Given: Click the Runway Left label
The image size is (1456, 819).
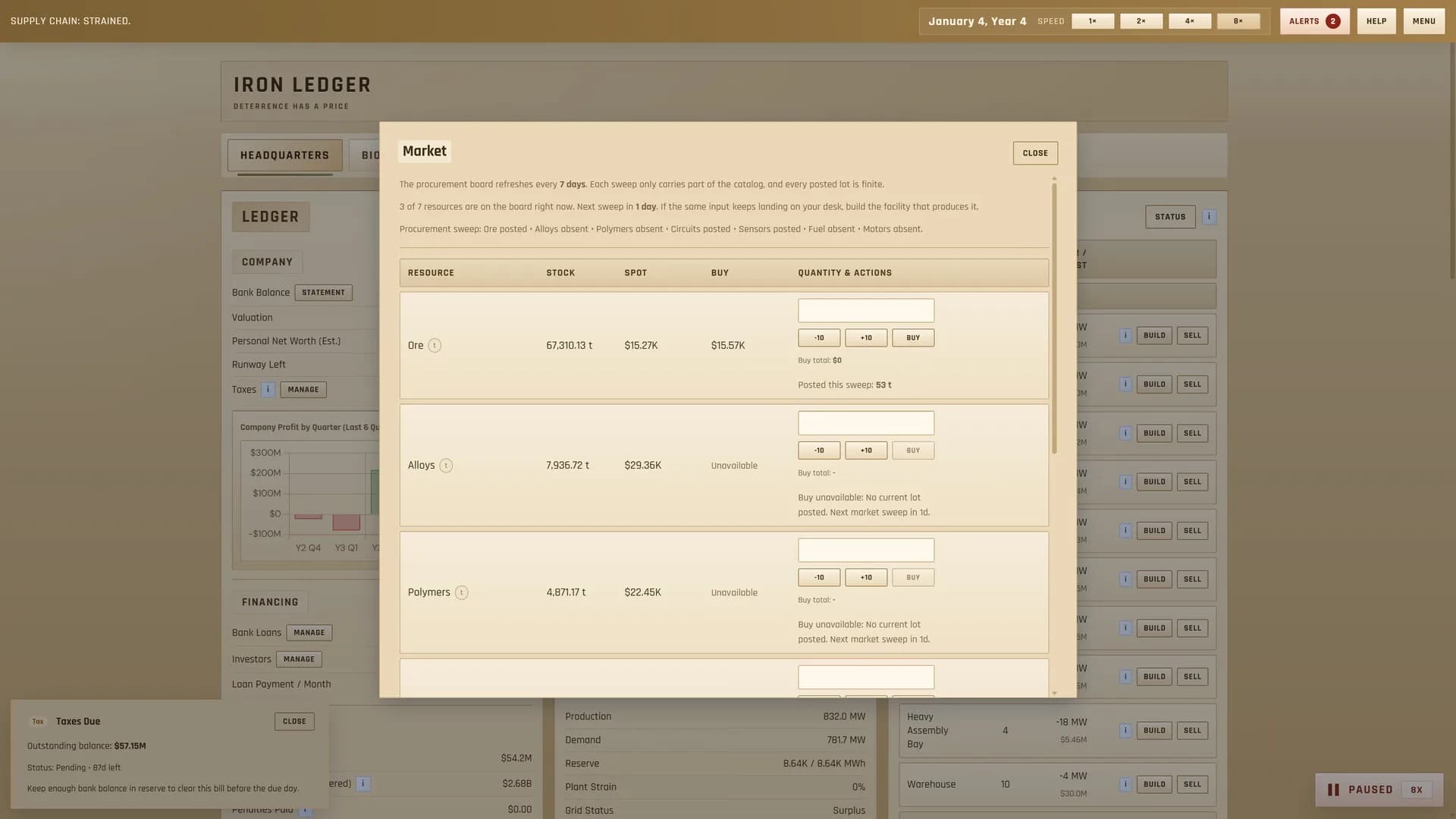Looking at the screenshot, I should [259, 365].
